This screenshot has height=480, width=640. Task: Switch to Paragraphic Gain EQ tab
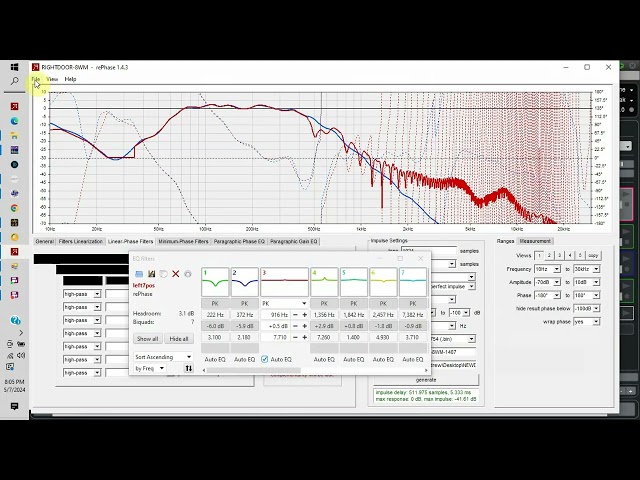(293, 241)
